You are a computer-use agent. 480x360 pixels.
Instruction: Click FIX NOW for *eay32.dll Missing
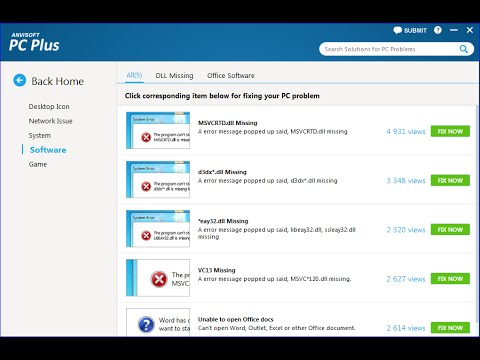coord(450,229)
